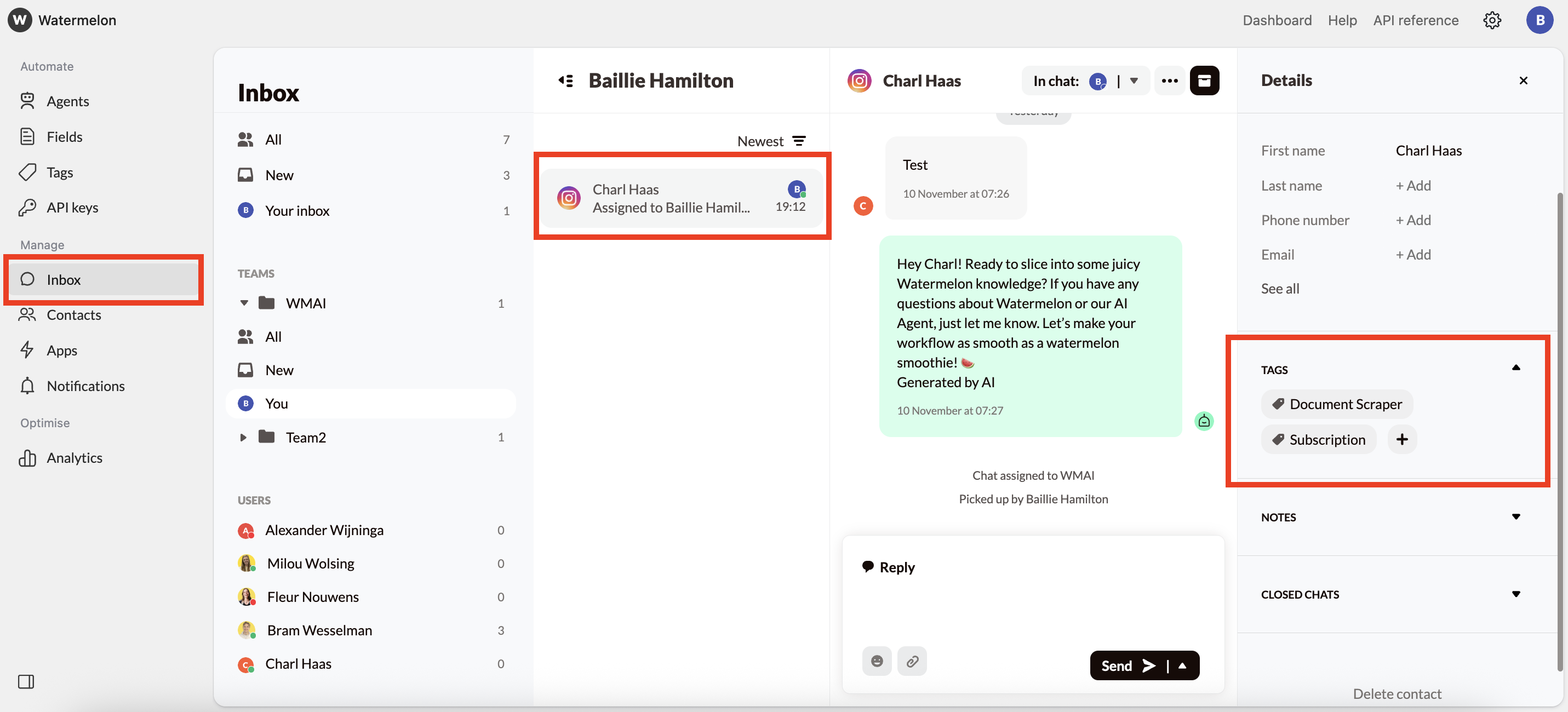Open Send options dropdown arrow

[1182, 665]
